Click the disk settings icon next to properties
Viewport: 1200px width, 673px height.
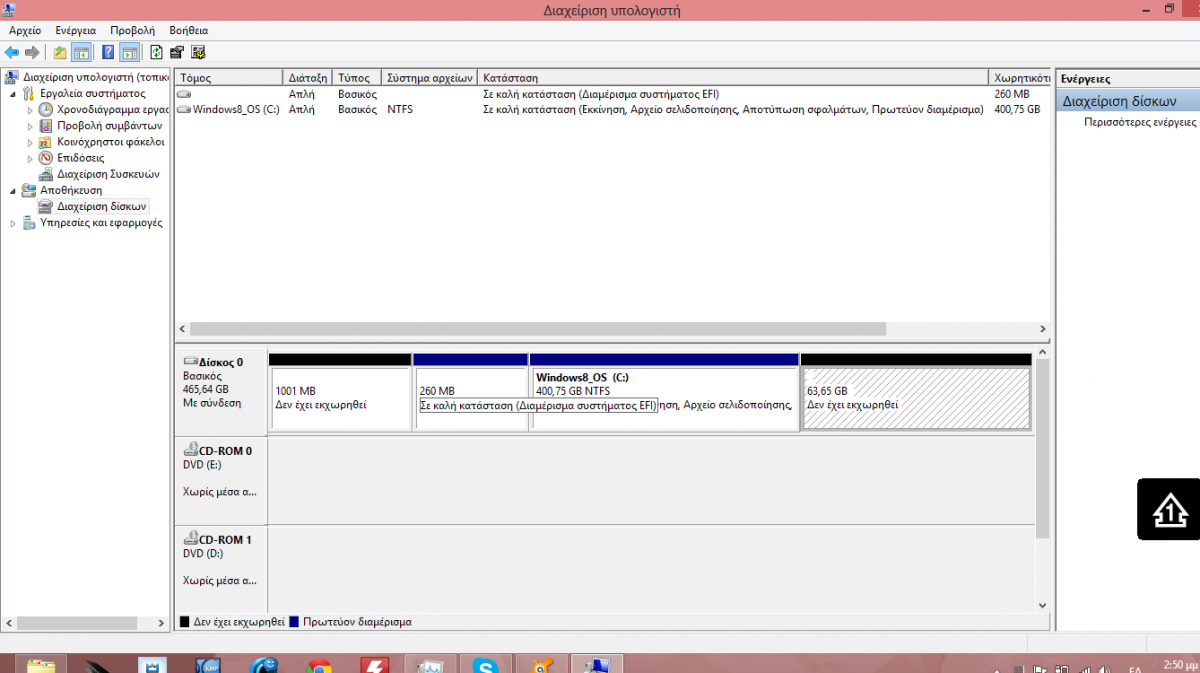click(198, 52)
